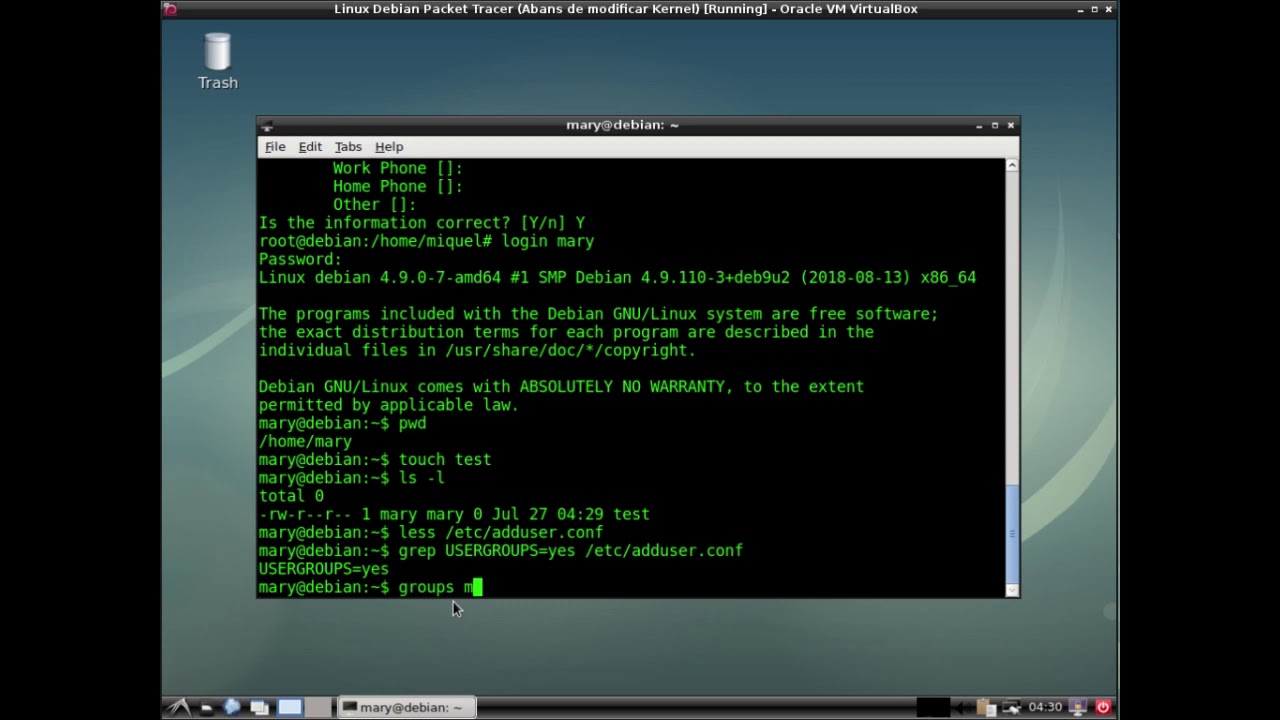
Task: Click the 'Work Phone []:' line
Action: pyautogui.click(x=398, y=168)
